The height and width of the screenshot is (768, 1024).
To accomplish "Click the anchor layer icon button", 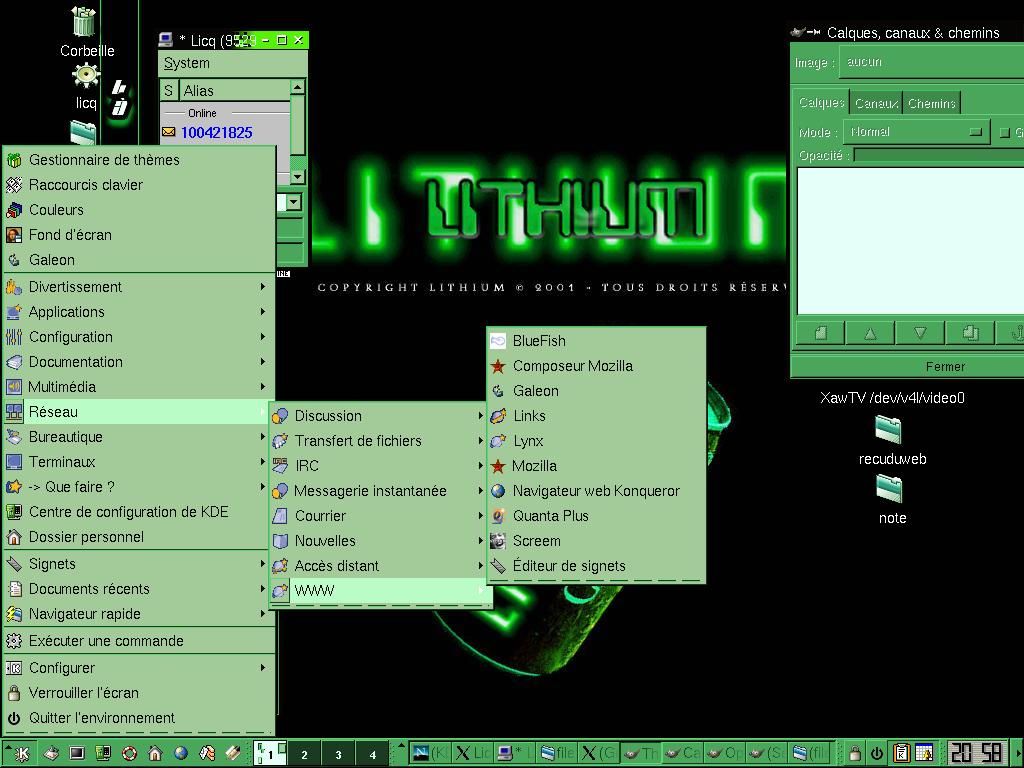I will pyautogui.click(x=1011, y=333).
